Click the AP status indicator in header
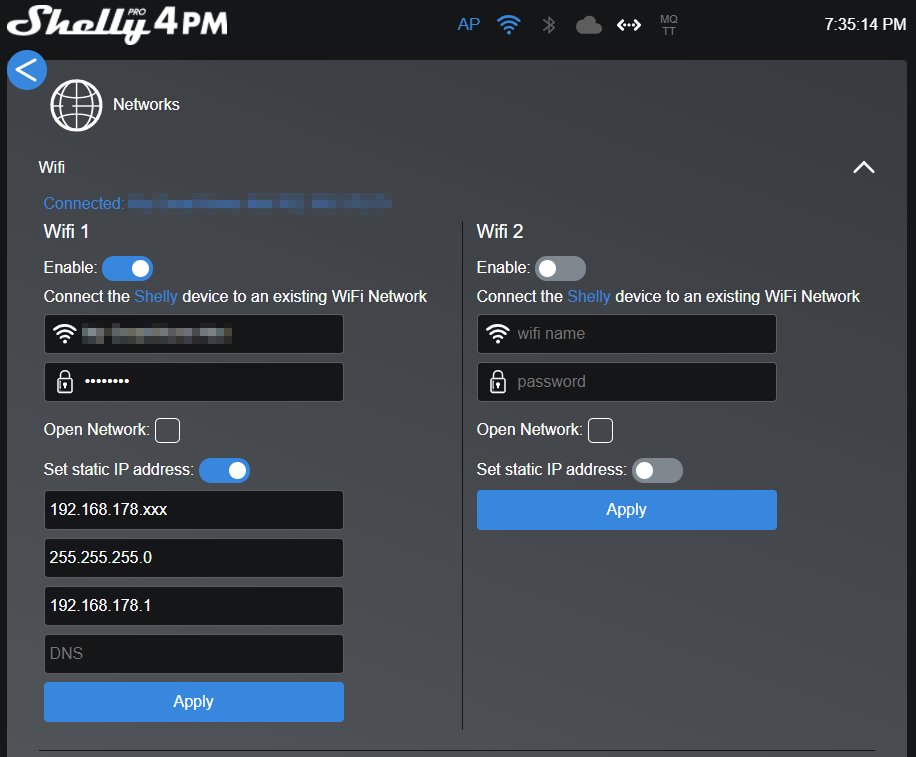 (x=468, y=25)
